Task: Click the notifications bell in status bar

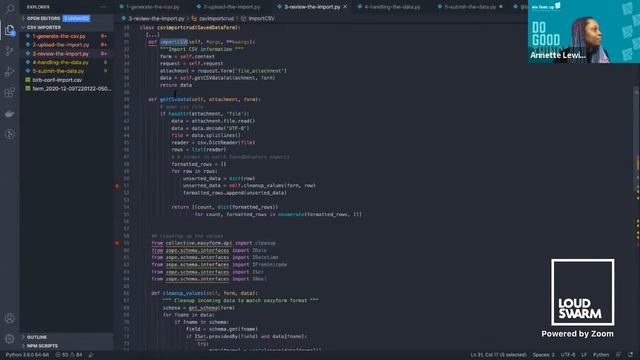Action: [631, 355]
